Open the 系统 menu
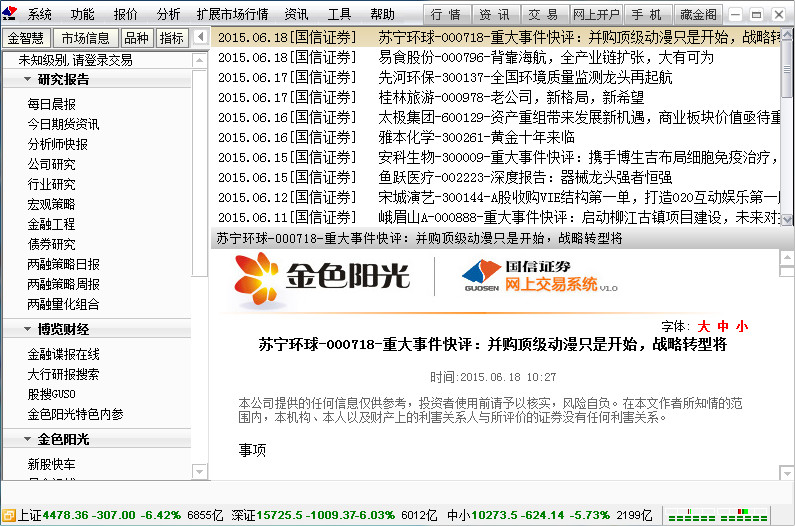795x526 pixels. pyautogui.click(x=40, y=14)
